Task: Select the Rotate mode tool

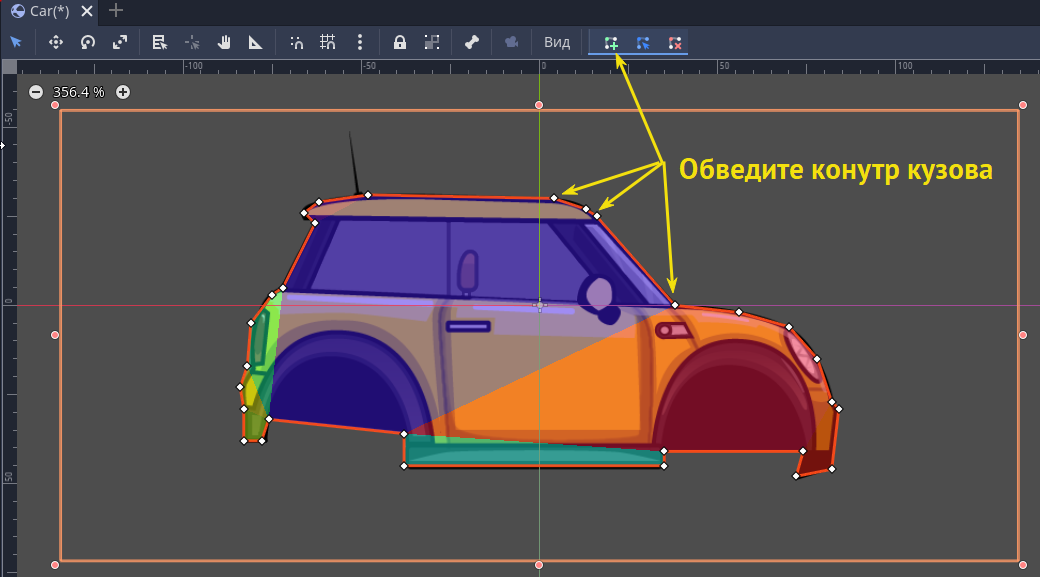Action: (88, 42)
